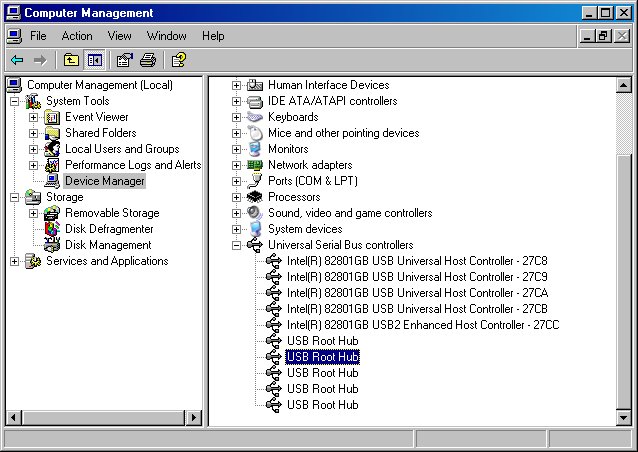Viewport: 638px width, 452px height.
Task: Open Properties via the toolbar icon
Action: tap(125, 60)
